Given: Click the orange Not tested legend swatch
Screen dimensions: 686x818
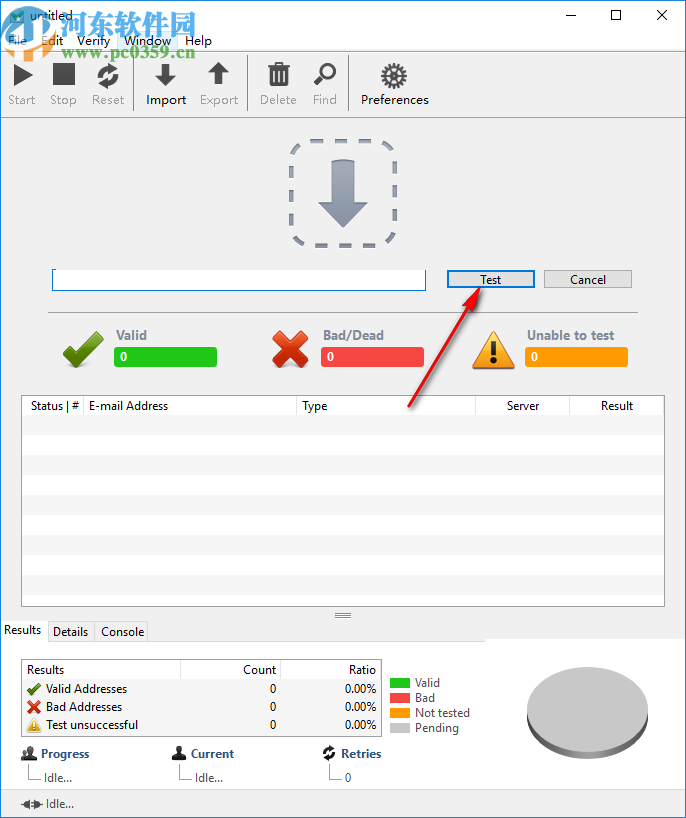Looking at the screenshot, I should [x=400, y=713].
